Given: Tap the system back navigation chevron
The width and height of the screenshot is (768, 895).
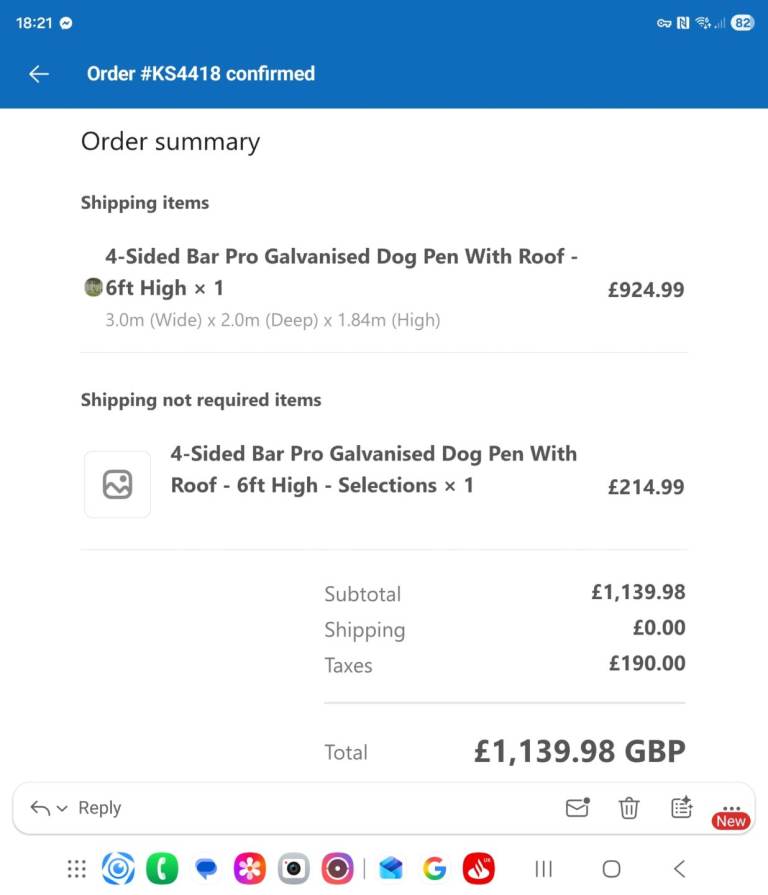Looking at the screenshot, I should coord(679,868).
